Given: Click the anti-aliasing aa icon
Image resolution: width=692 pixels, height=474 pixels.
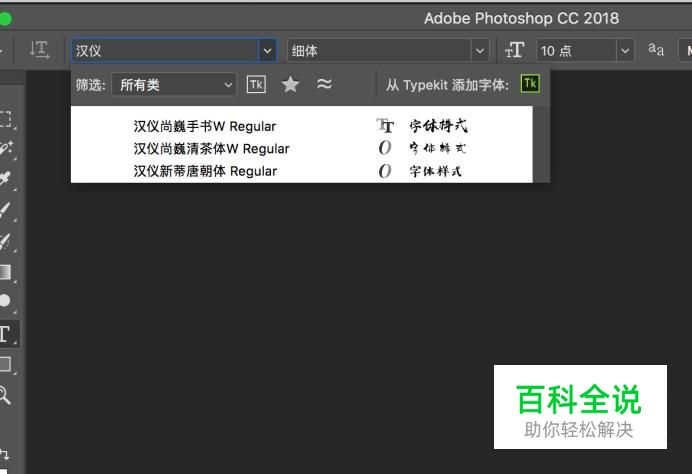Looking at the screenshot, I should coord(656,49).
